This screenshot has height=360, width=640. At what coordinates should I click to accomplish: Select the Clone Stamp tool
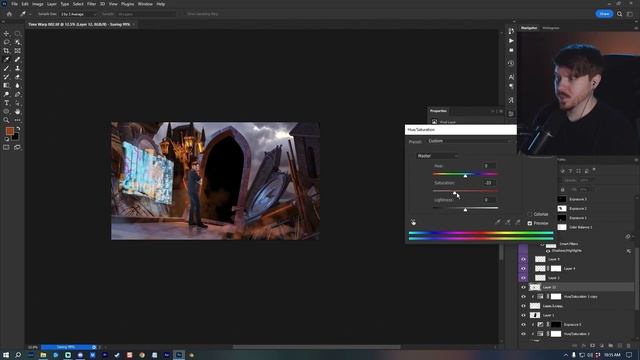(x=18, y=68)
